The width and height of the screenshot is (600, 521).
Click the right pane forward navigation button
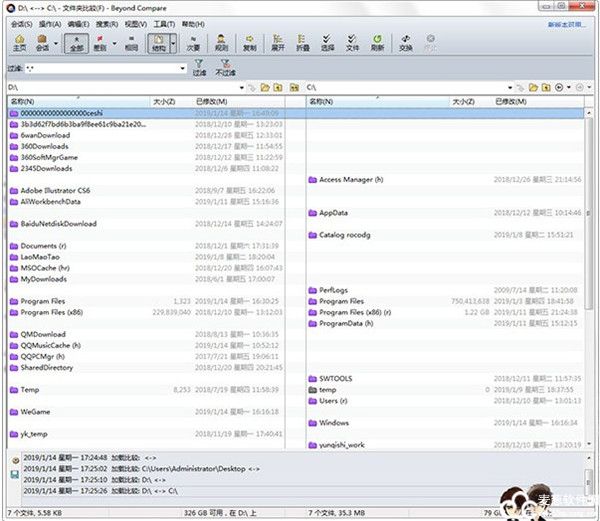pyautogui.click(x=580, y=88)
